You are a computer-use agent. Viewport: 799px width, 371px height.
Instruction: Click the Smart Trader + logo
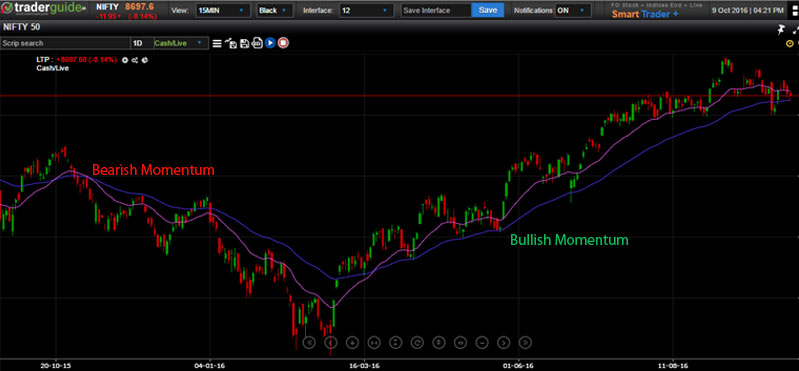coord(645,14)
